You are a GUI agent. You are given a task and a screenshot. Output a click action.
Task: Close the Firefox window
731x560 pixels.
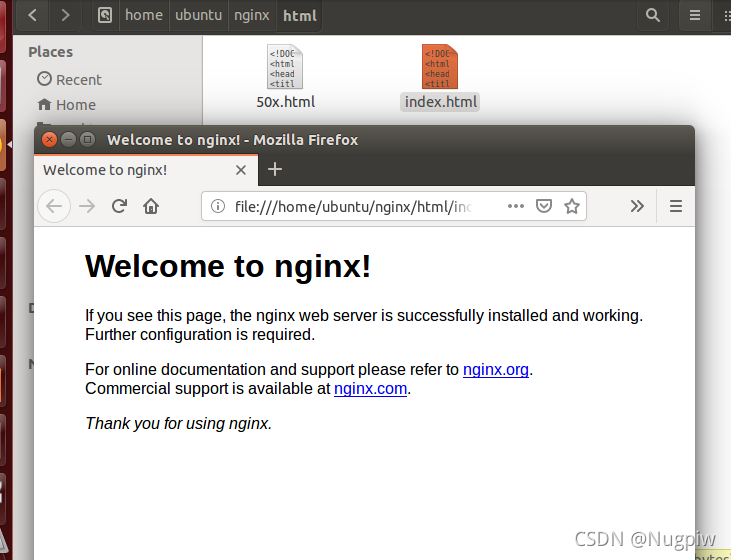[x=49, y=139]
